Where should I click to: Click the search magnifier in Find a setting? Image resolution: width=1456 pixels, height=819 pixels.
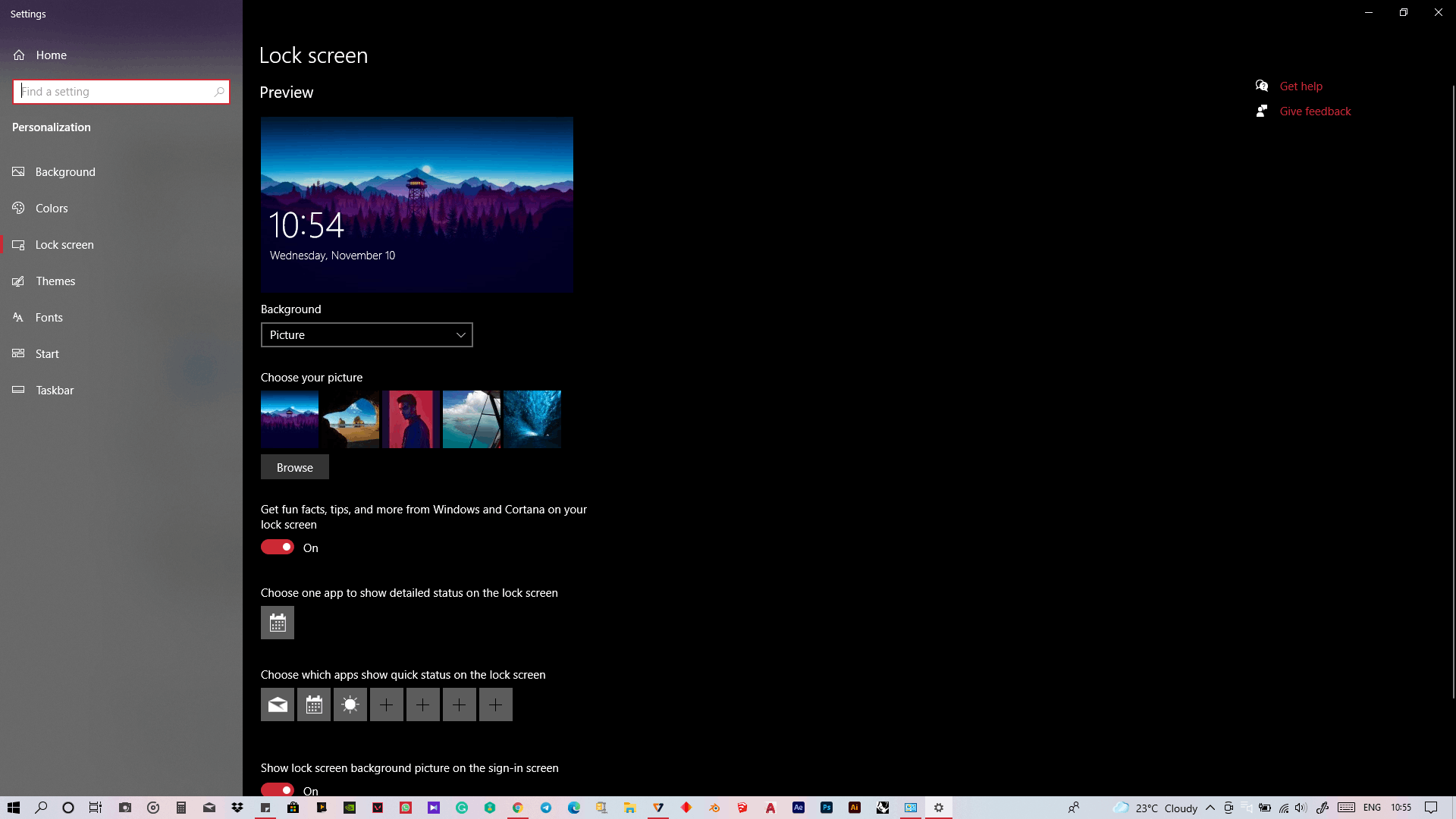tap(219, 92)
